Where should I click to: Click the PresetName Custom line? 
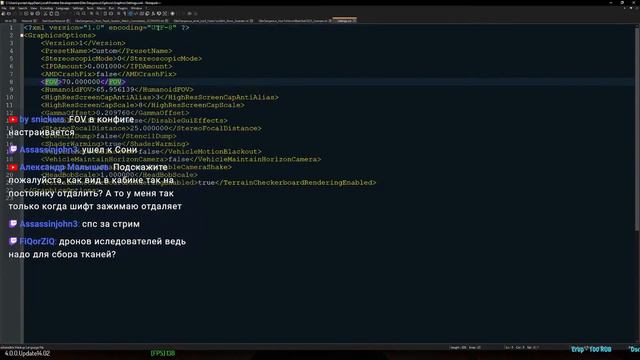coord(107,51)
